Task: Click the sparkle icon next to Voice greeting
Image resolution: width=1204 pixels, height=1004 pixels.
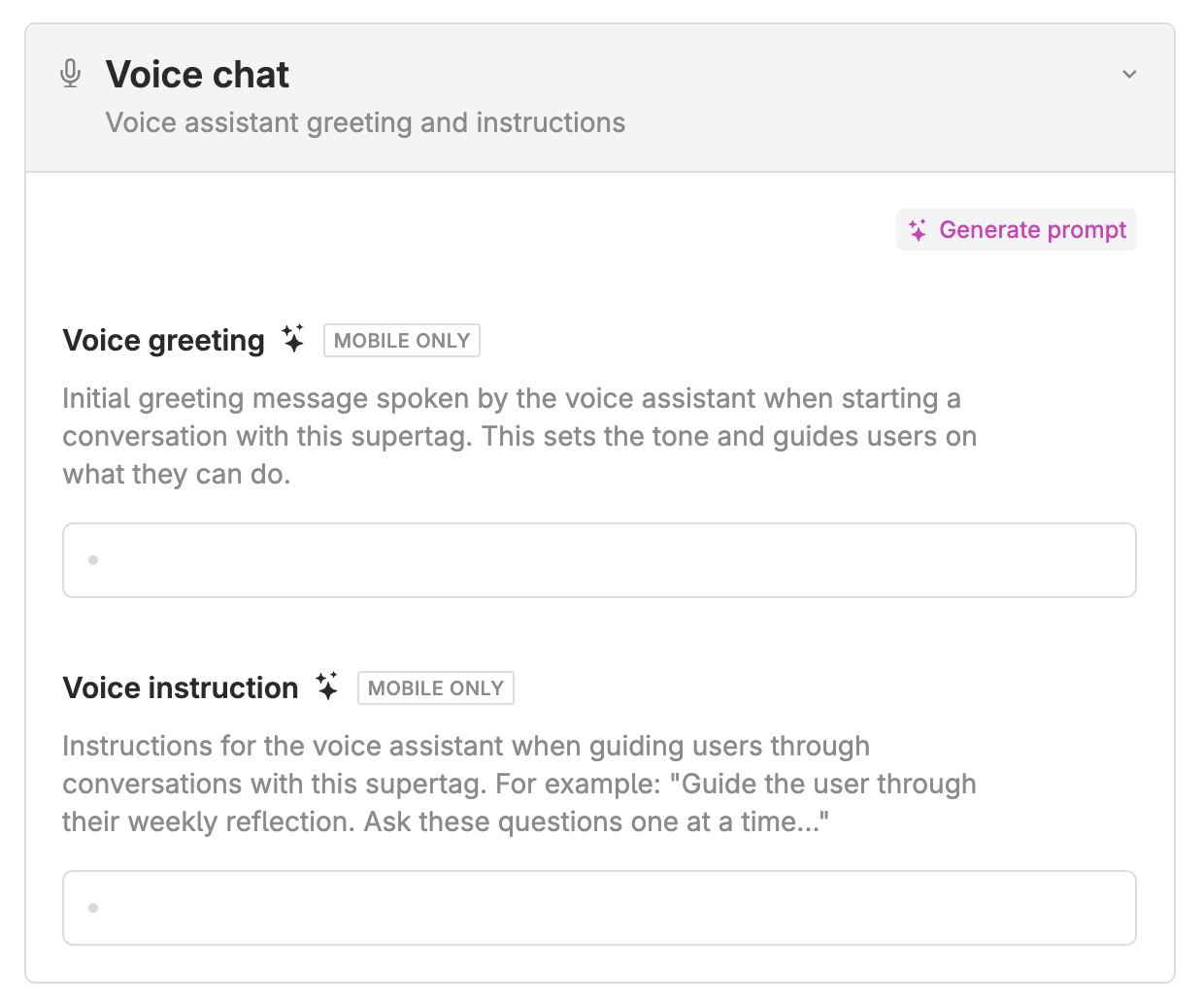Action: pyautogui.click(x=293, y=339)
